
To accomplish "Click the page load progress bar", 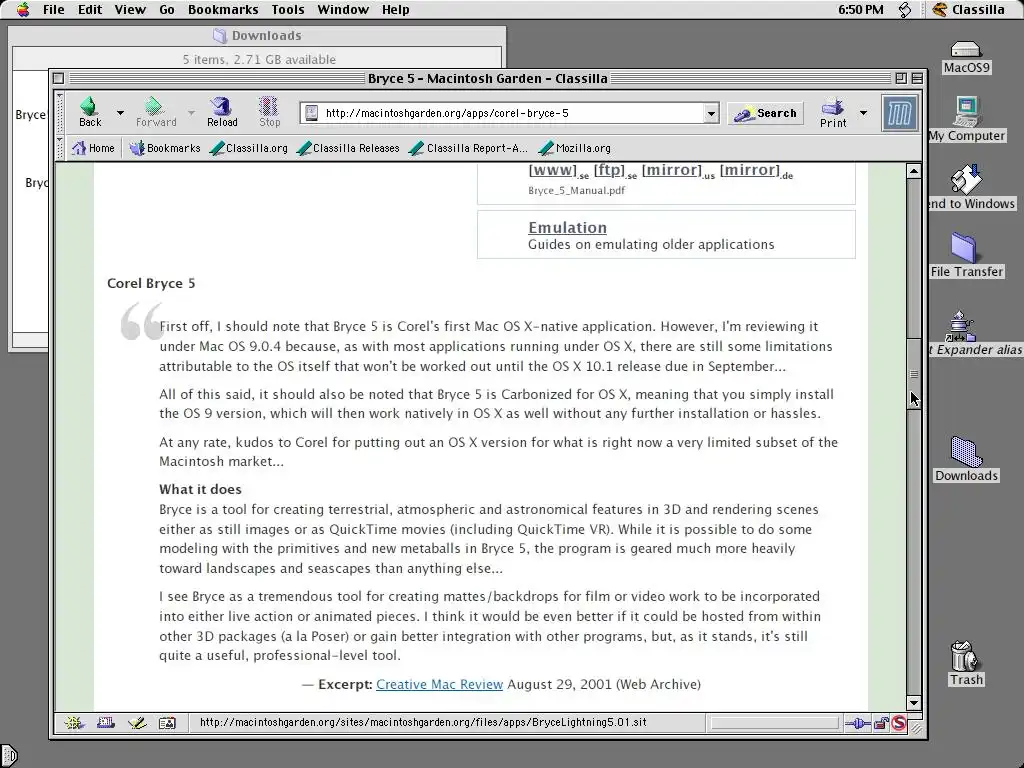I will tap(775, 723).
